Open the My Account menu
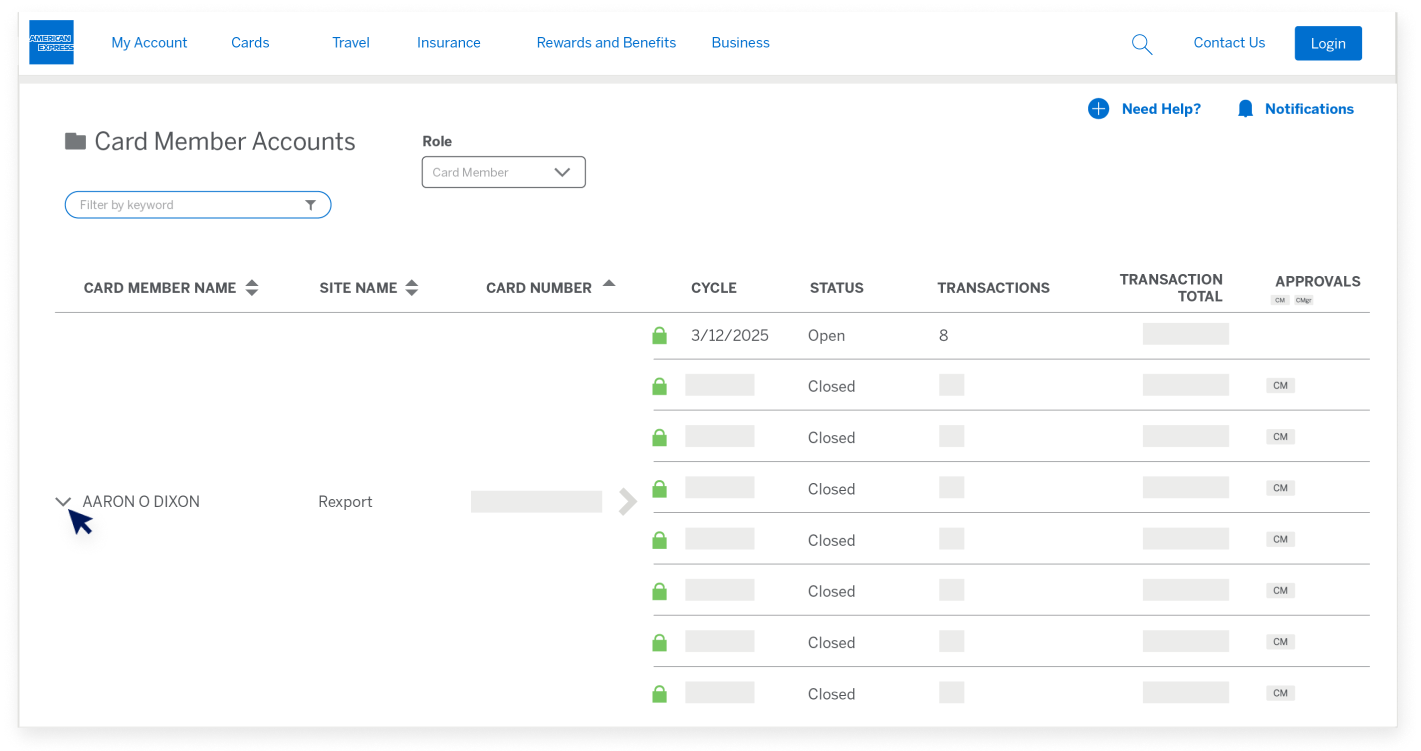 tap(149, 43)
